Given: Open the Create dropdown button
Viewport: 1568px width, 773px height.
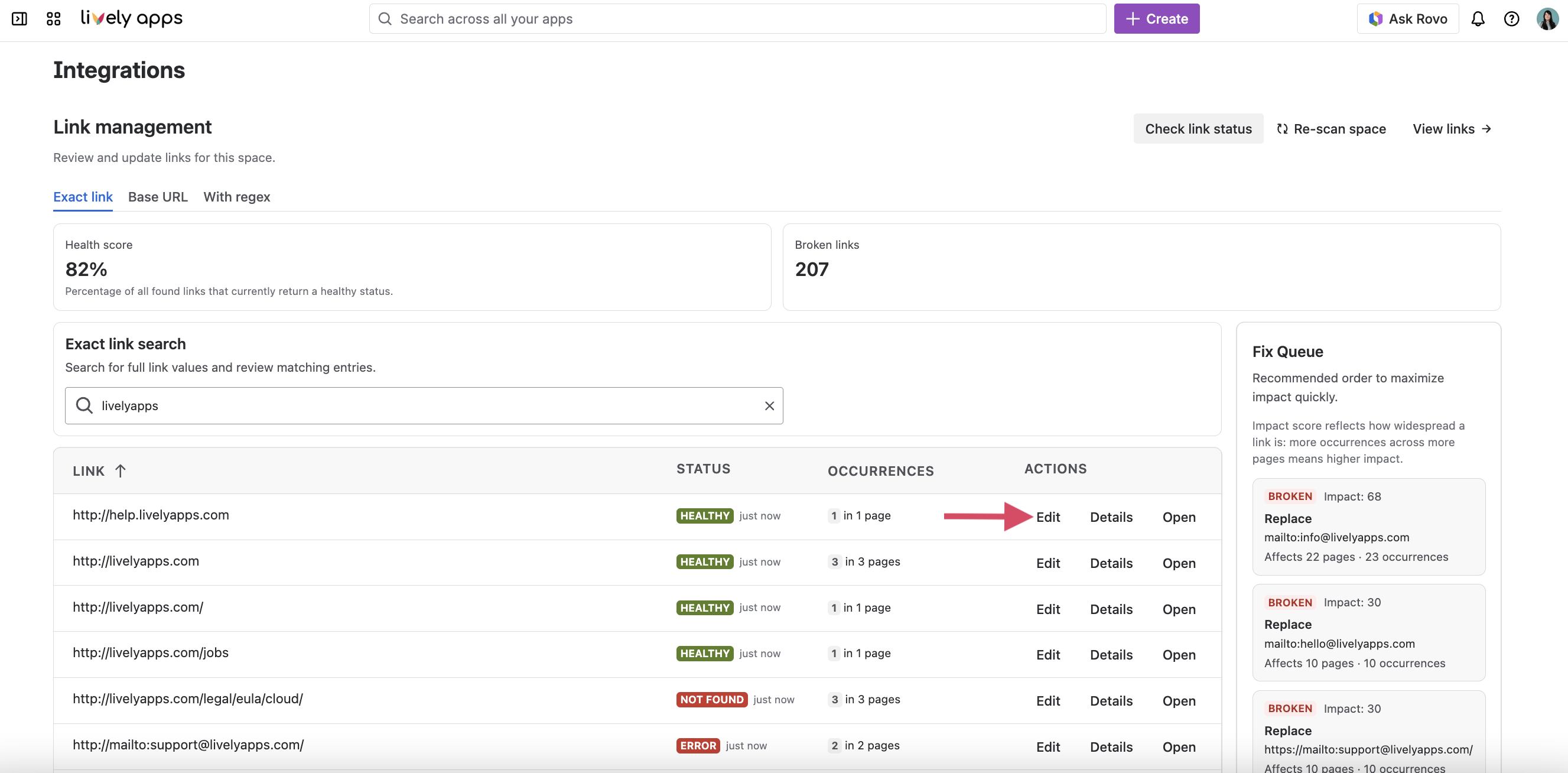Looking at the screenshot, I should pyautogui.click(x=1156, y=18).
